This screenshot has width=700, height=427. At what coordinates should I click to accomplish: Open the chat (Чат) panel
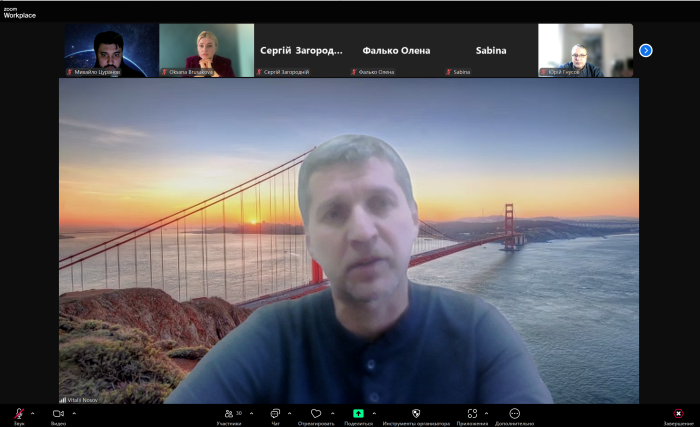(275, 413)
